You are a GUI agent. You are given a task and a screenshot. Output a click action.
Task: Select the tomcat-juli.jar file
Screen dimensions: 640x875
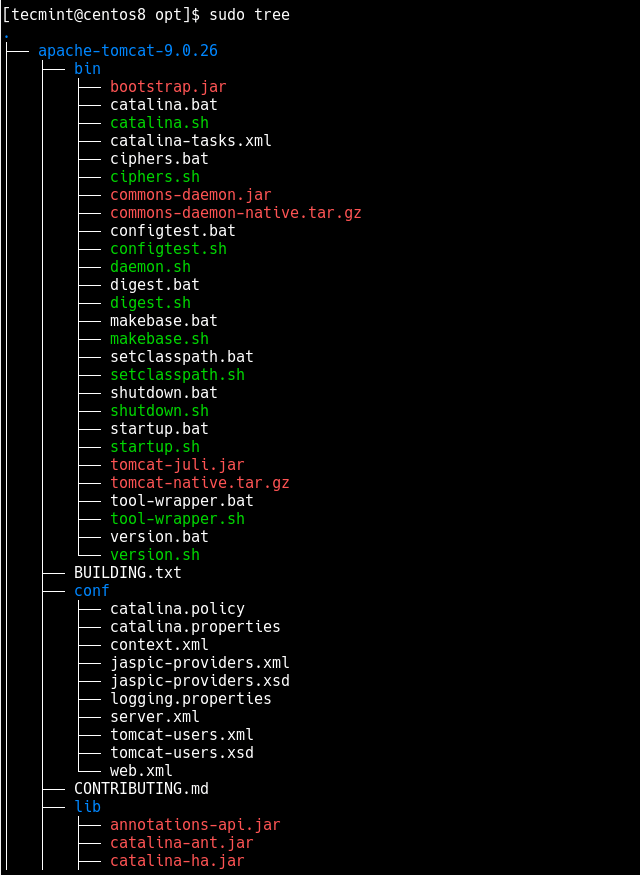pyautogui.click(x=177, y=465)
